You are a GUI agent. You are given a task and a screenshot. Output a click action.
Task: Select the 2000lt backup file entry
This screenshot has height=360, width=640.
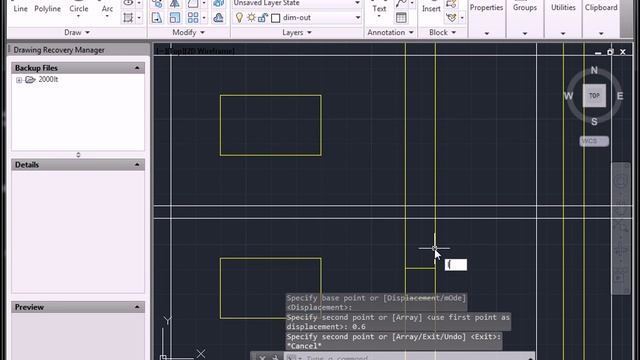(x=48, y=79)
